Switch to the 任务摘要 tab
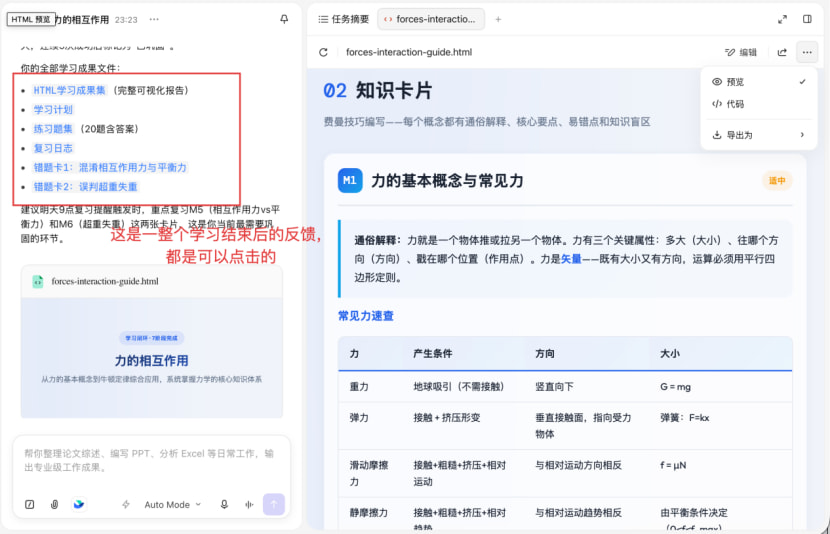Image resolution: width=830 pixels, height=534 pixels. pos(344,19)
